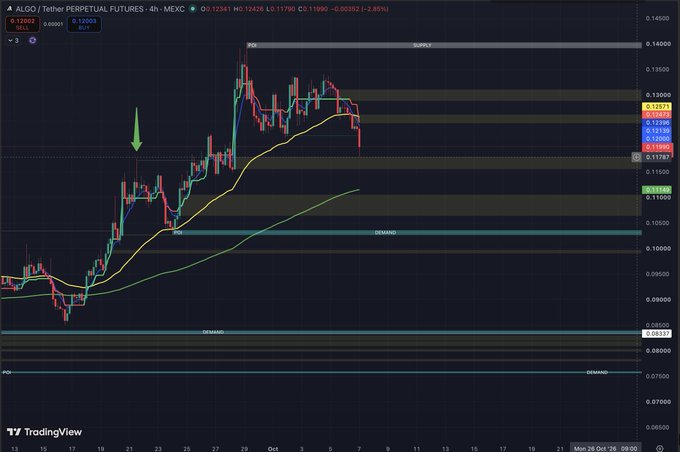
Task: Click the DEMAND label near 0.08337 line
Action: (213, 332)
